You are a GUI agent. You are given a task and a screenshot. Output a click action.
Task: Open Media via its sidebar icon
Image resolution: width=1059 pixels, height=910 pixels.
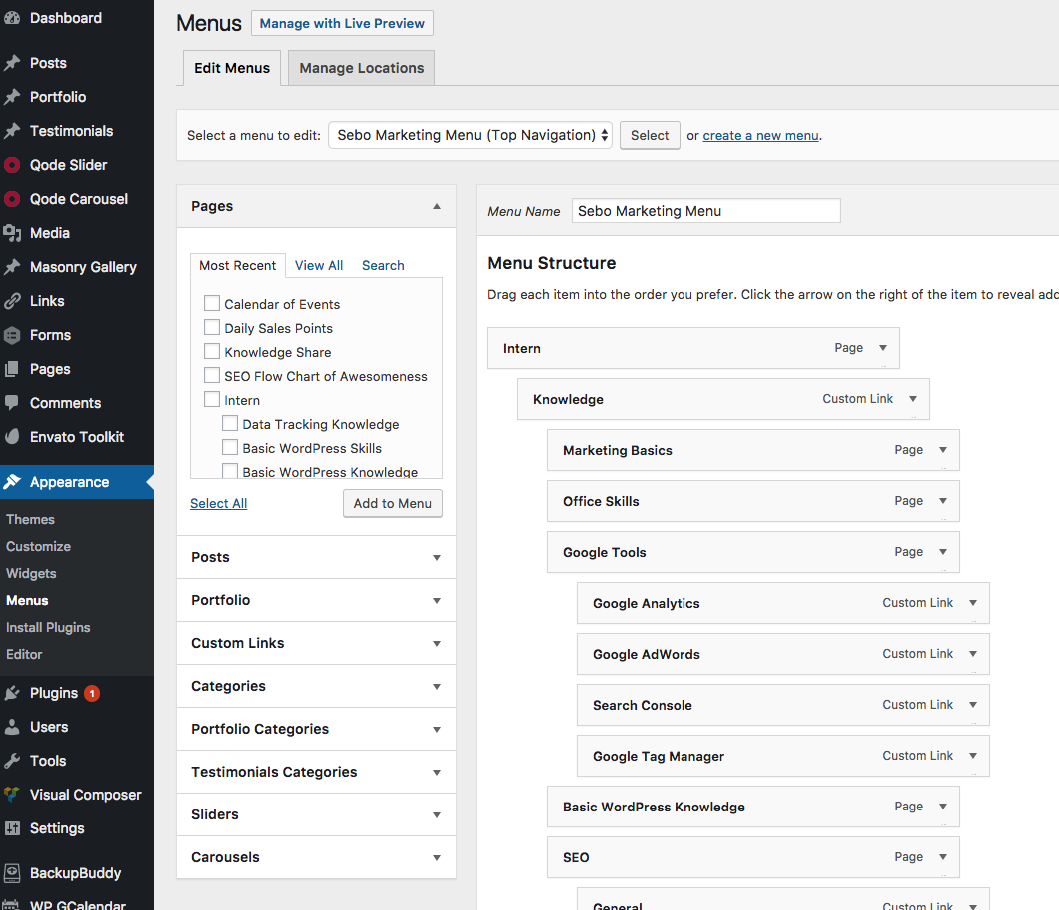12,233
